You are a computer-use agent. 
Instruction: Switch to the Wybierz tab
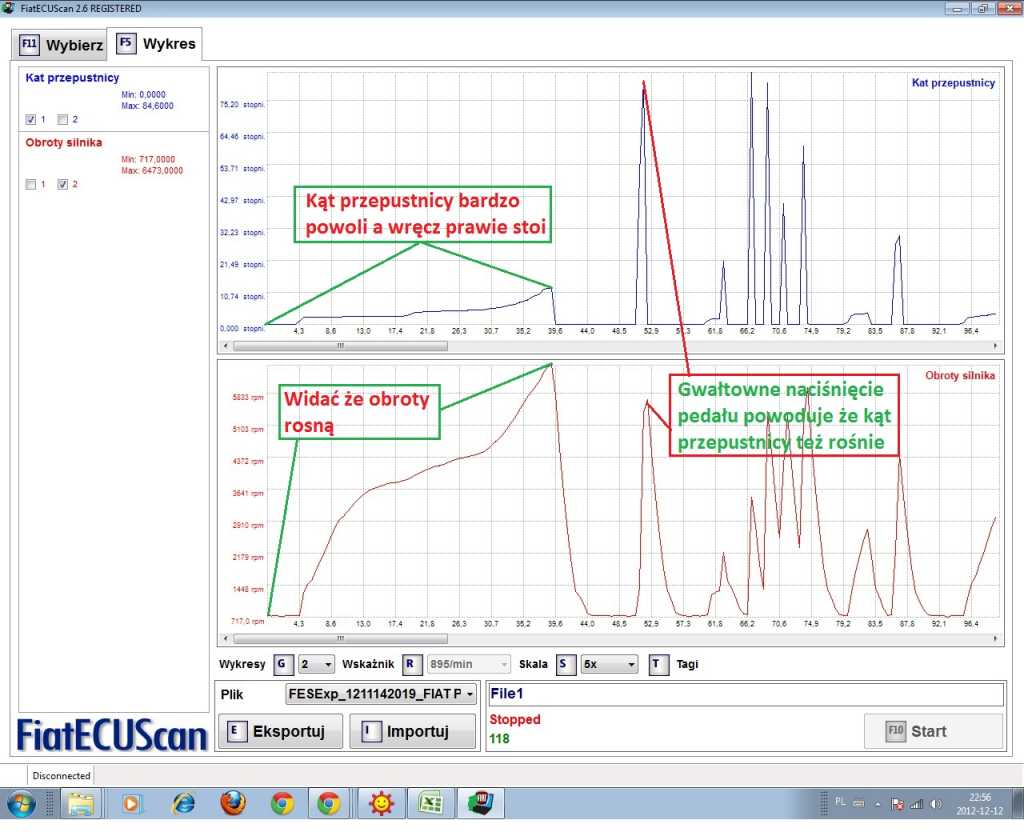[x=61, y=45]
